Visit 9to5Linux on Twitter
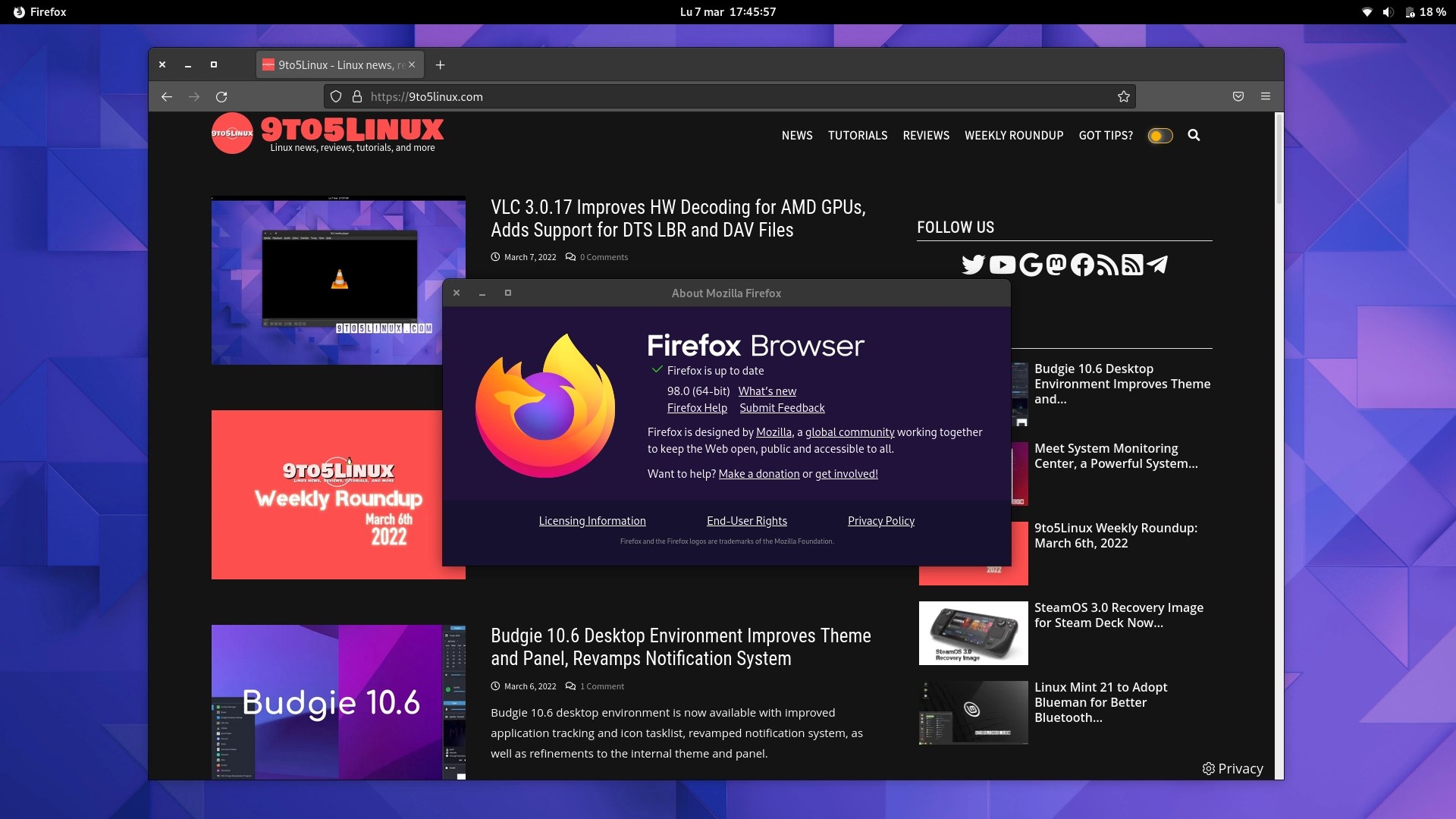The height and width of the screenshot is (819, 1456). (x=973, y=265)
